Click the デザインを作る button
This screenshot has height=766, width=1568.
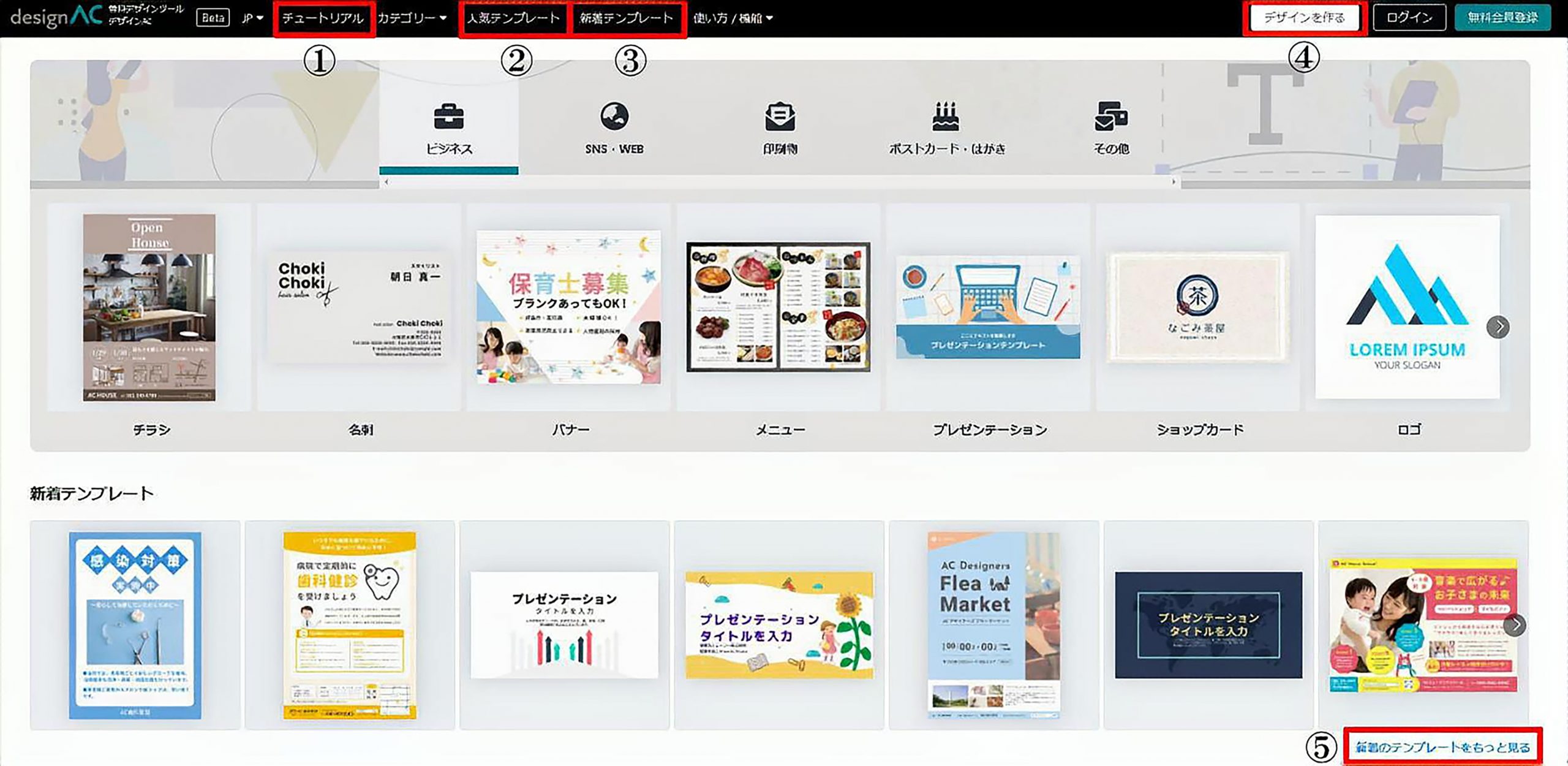(1304, 18)
